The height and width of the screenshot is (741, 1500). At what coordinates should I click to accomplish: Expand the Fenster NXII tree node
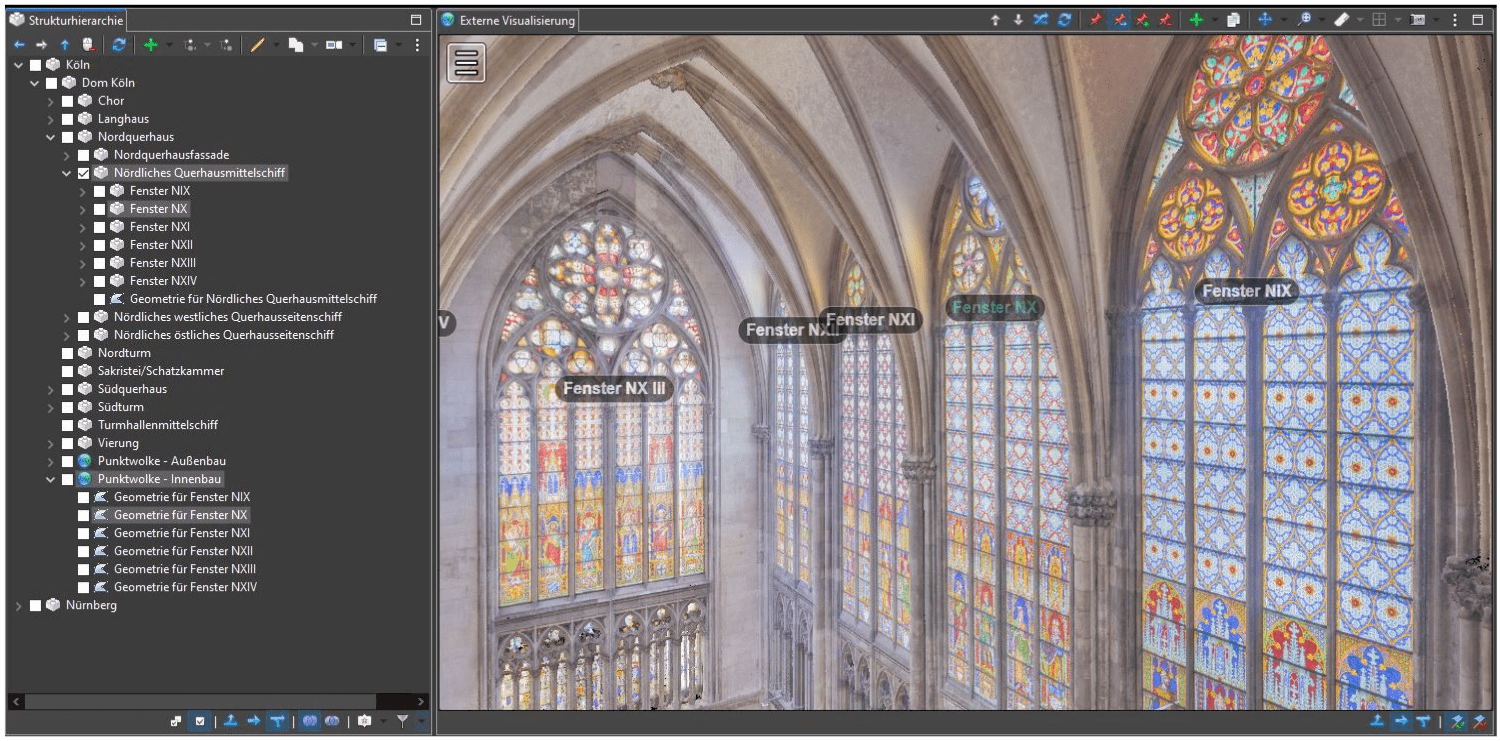pos(83,245)
